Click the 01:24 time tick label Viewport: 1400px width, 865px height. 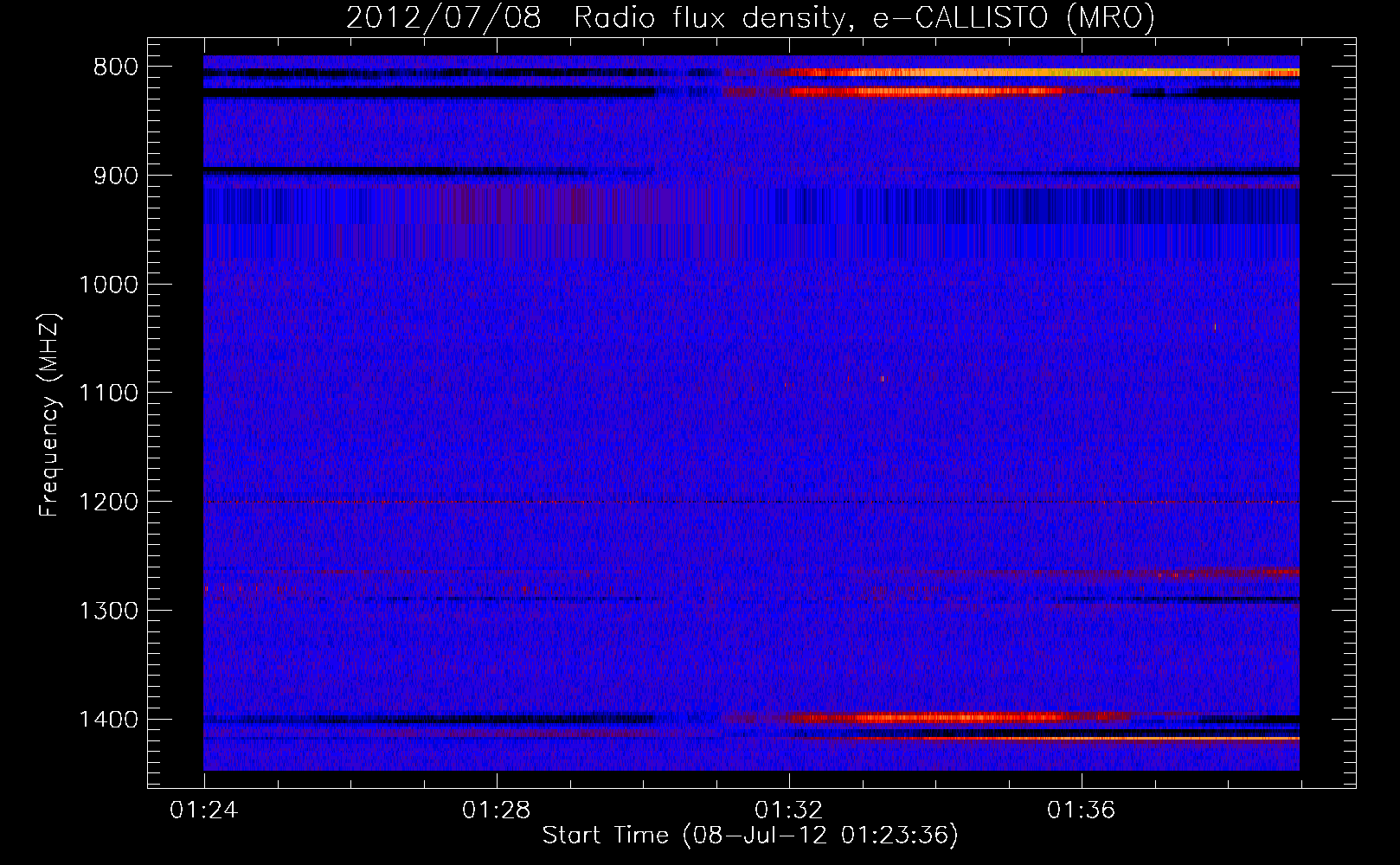[205, 811]
